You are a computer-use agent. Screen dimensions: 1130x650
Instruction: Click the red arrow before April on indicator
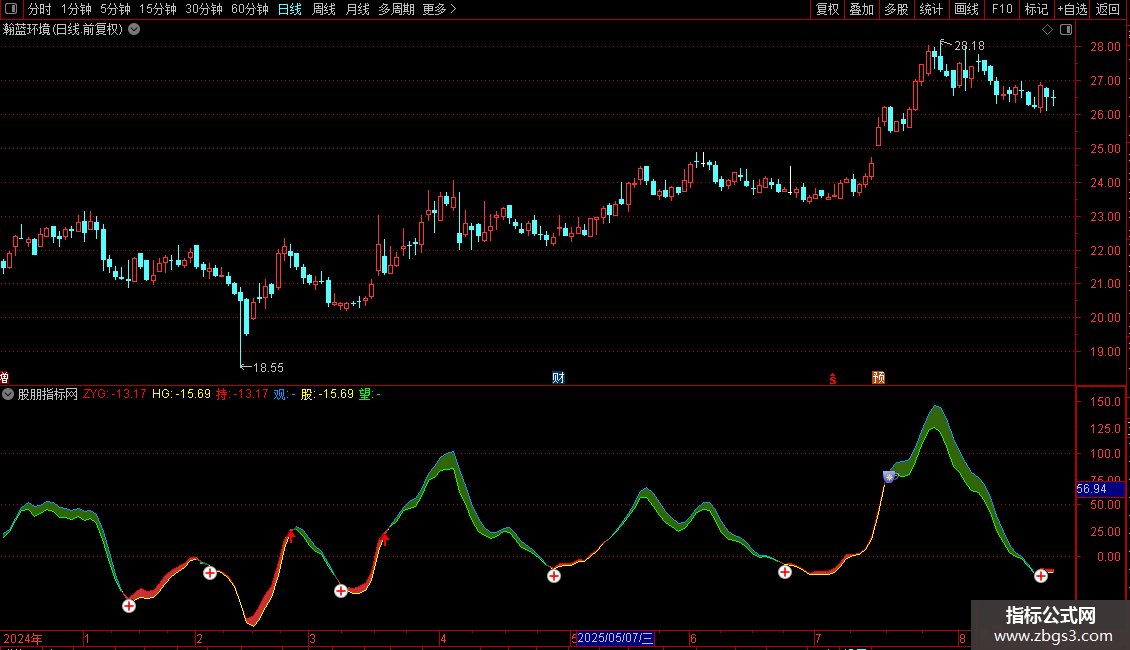coord(385,538)
